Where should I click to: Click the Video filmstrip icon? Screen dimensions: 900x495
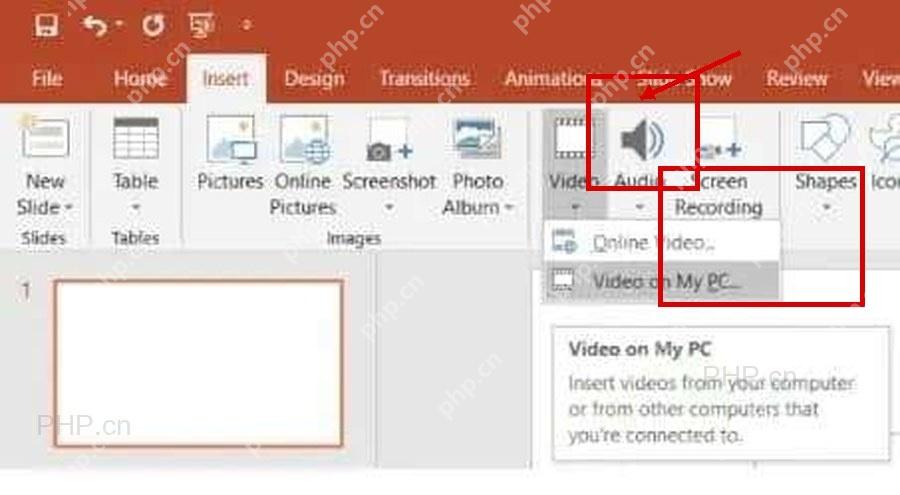point(574,138)
